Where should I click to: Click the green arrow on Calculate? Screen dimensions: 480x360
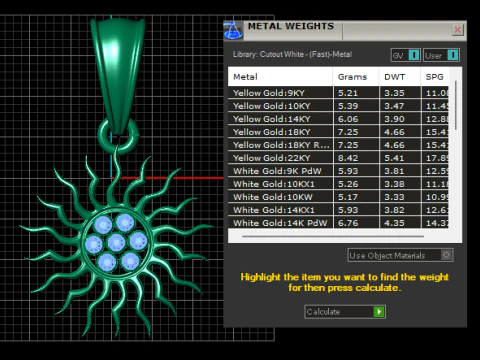tap(379, 312)
